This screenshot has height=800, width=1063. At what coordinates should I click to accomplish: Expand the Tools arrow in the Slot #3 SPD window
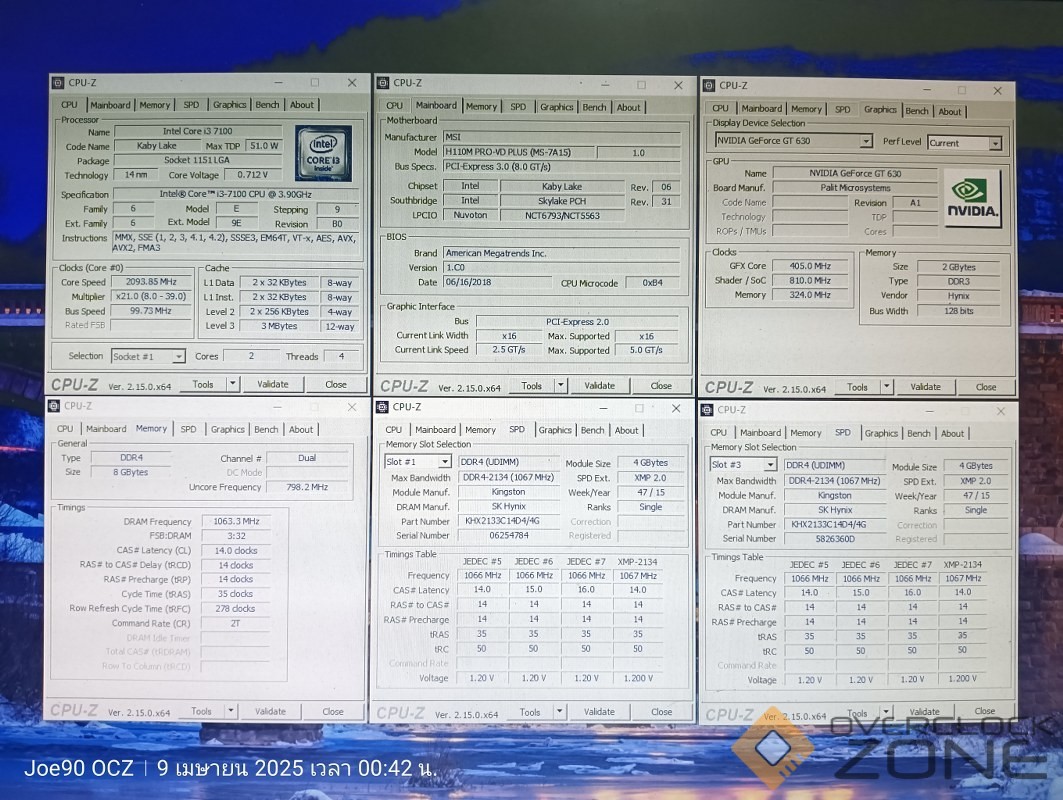coord(885,711)
